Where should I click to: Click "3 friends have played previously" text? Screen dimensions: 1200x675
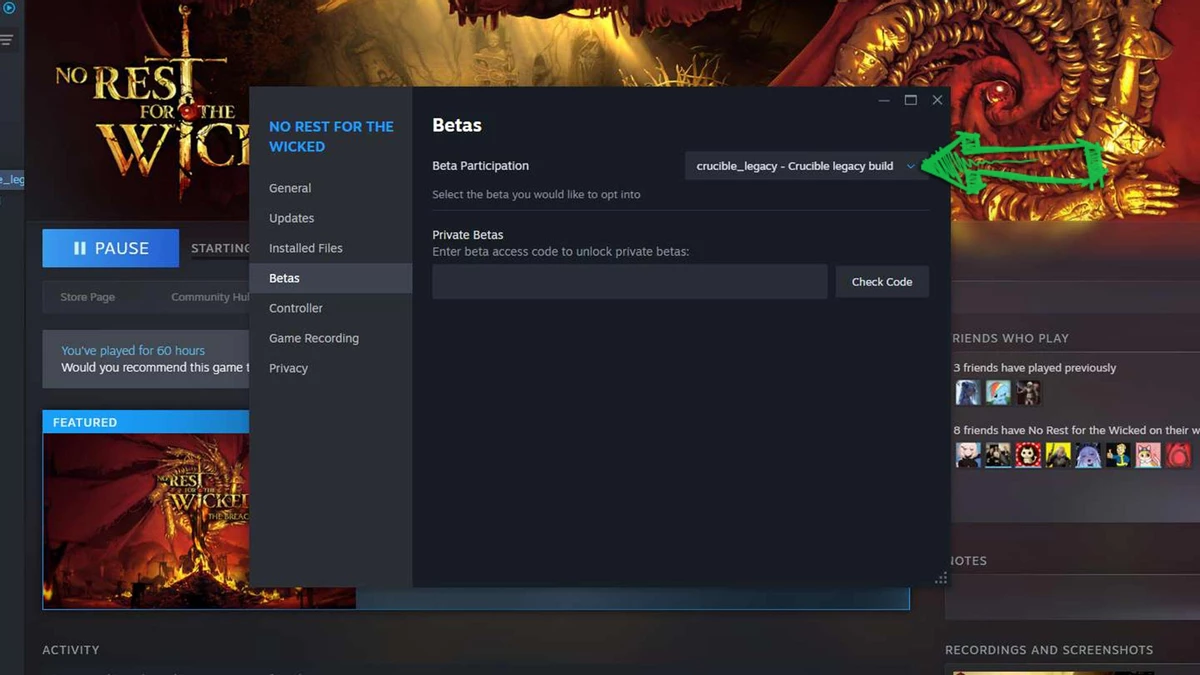point(1035,368)
